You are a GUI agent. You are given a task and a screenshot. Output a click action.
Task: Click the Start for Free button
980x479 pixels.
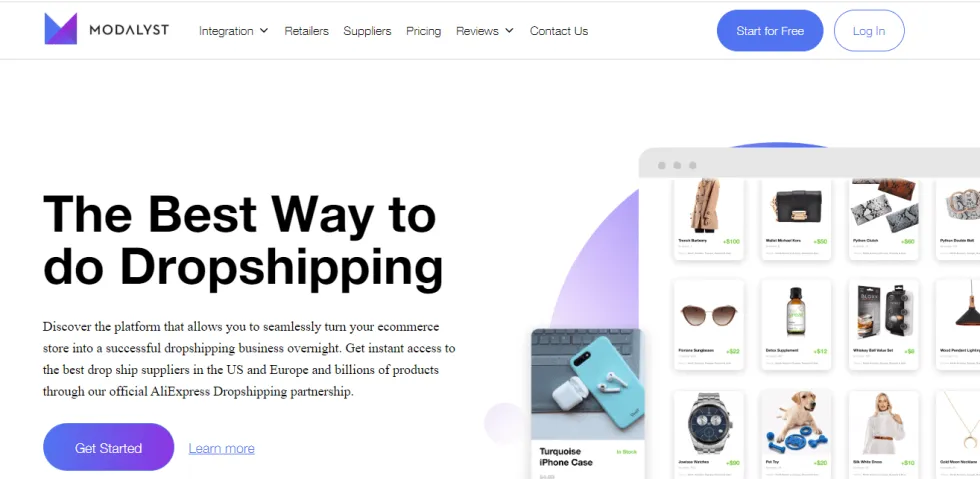point(770,31)
